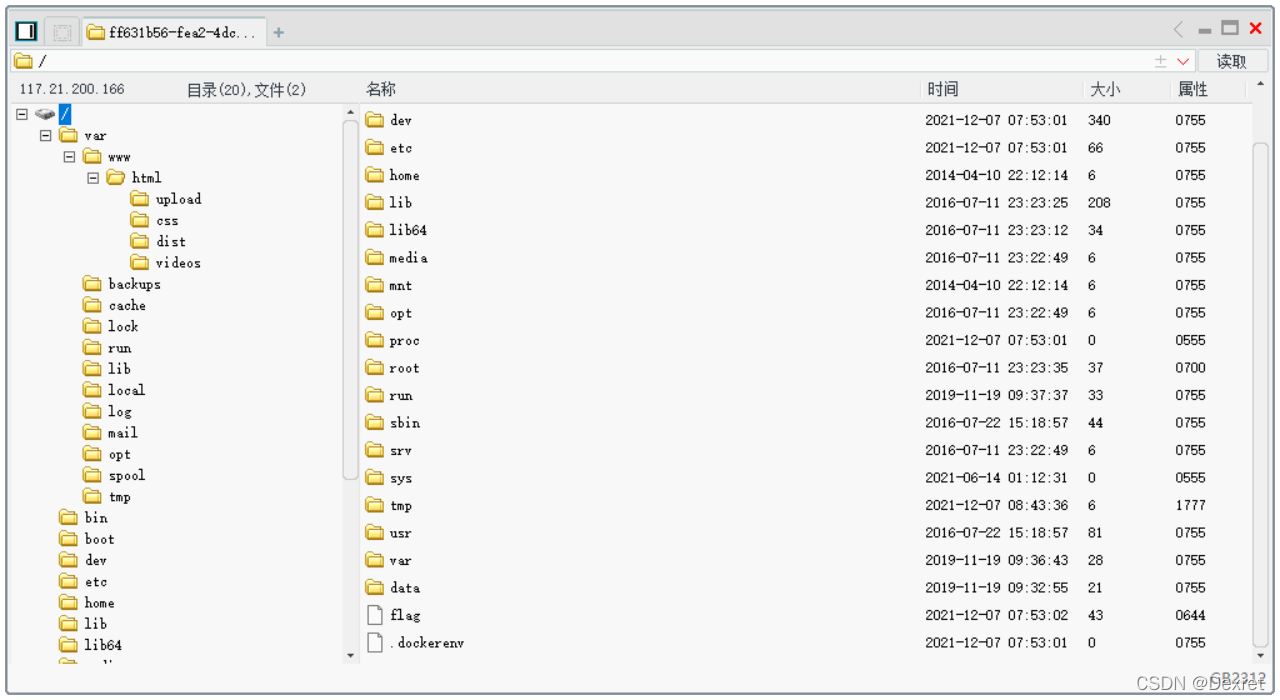Image resolution: width=1280 pixels, height=700 pixels.
Task: Click the sys folder icon in file list
Action: pos(375,478)
